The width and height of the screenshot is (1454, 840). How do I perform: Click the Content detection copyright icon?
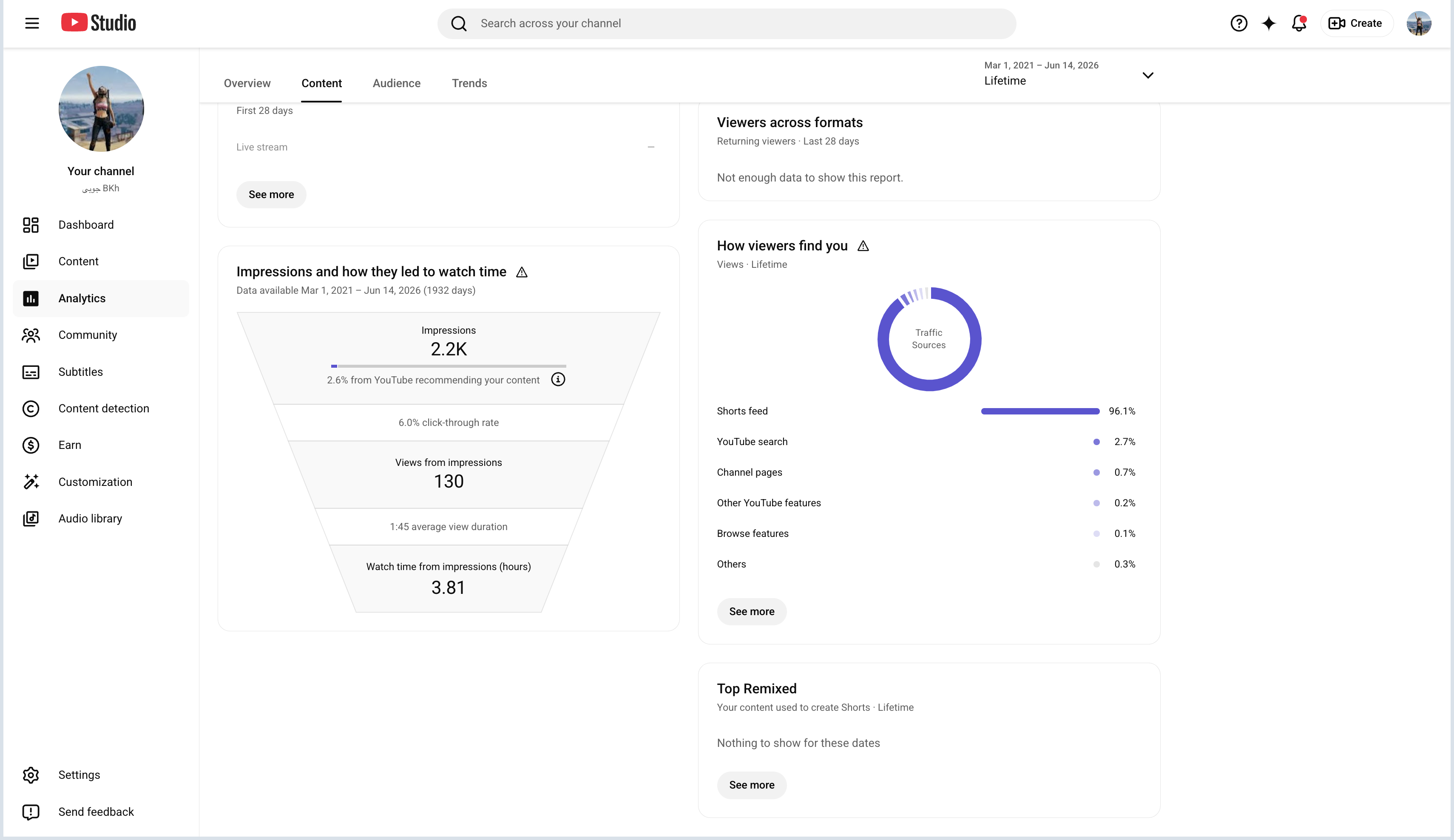coord(31,409)
